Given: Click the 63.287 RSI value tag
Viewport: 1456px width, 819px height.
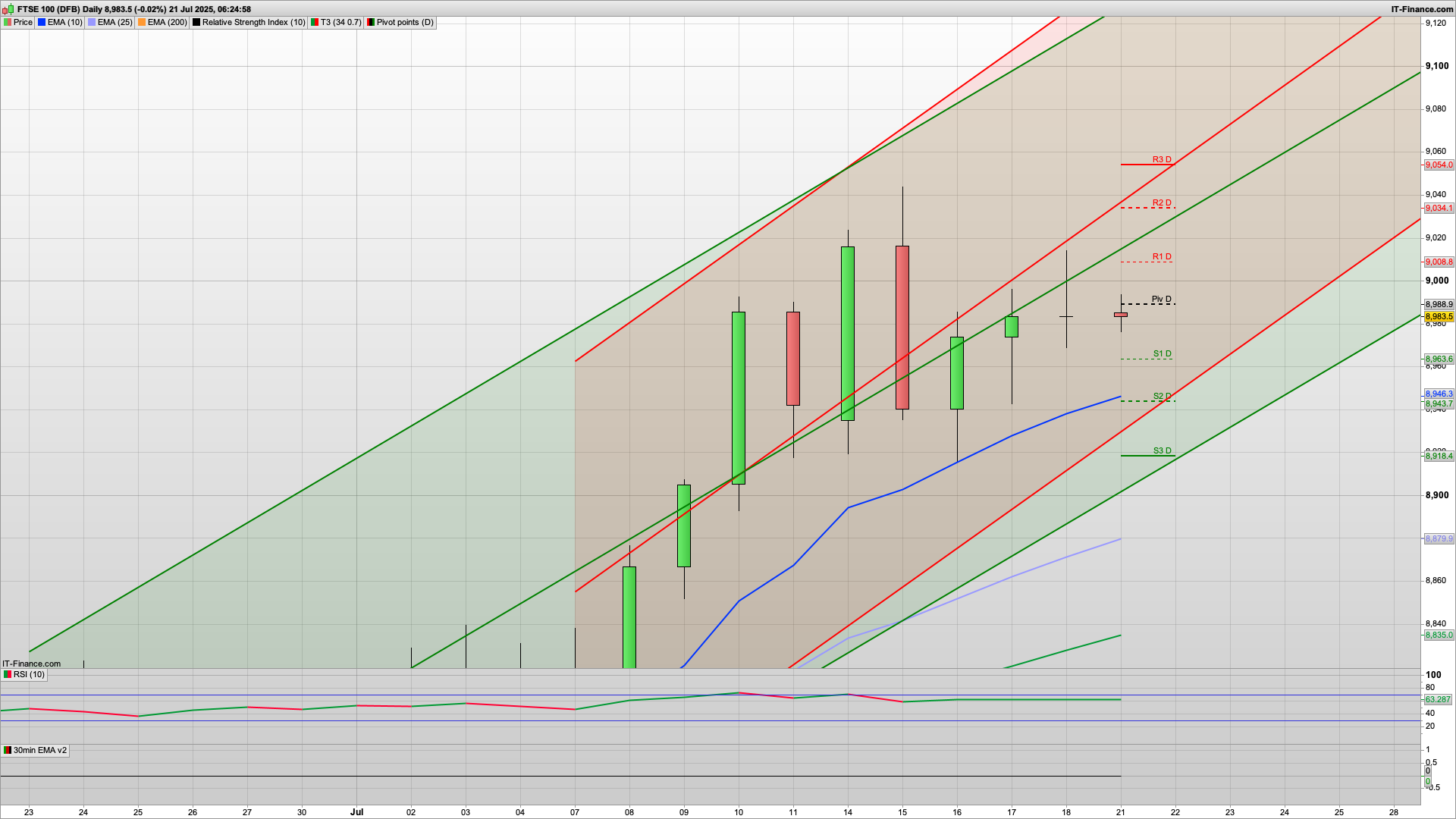Looking at the screenshot, I should 1438,700.
